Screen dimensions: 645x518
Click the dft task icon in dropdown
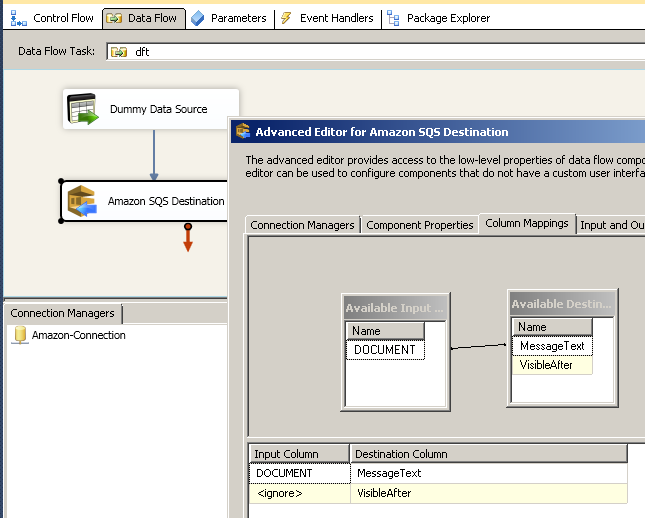[x=119, y=52]
